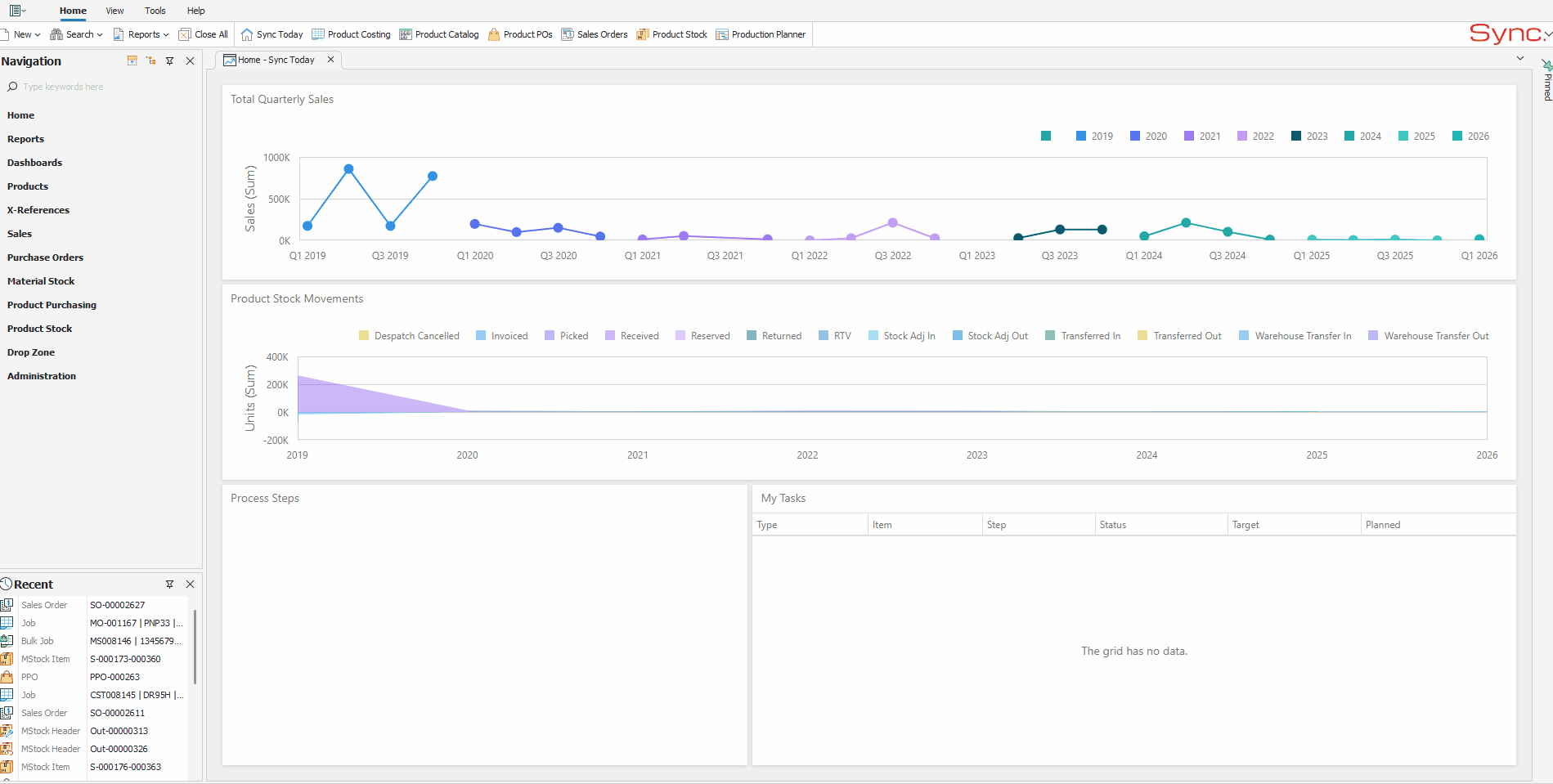Click Close All in the toolbar
The image size is (1553, 784).
coord(204,34)
